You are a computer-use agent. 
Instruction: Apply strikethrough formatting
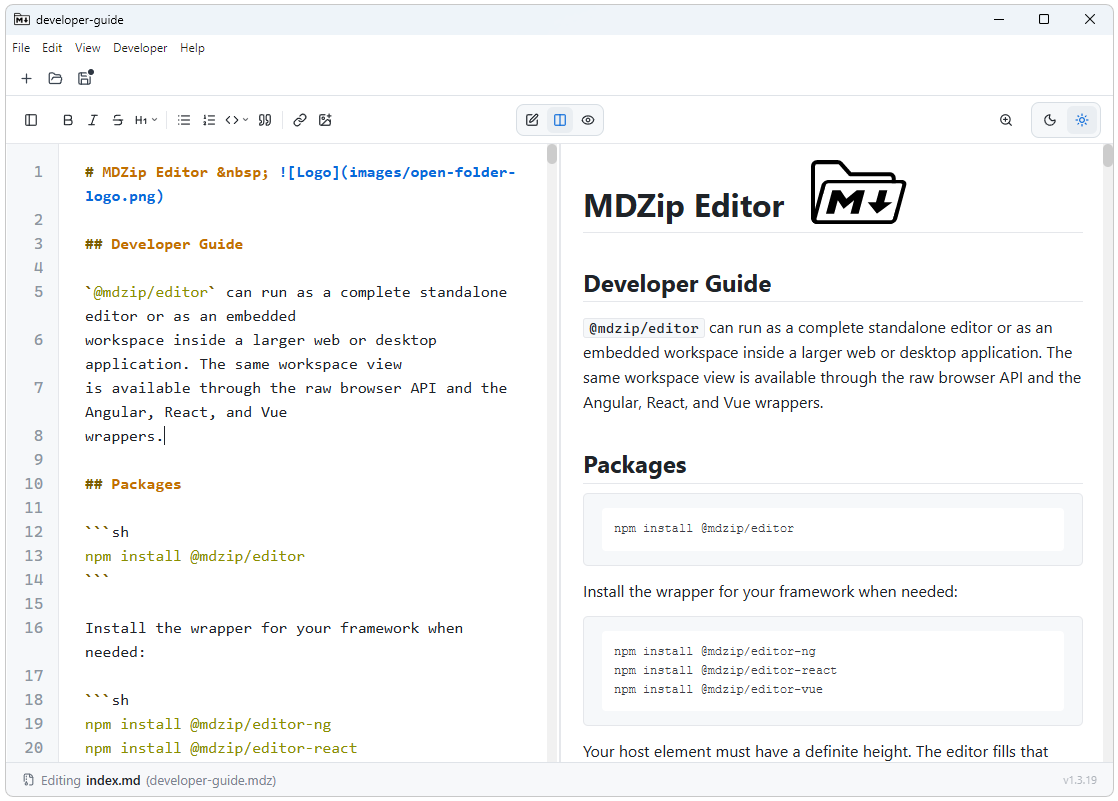click(x=118, y=120)
